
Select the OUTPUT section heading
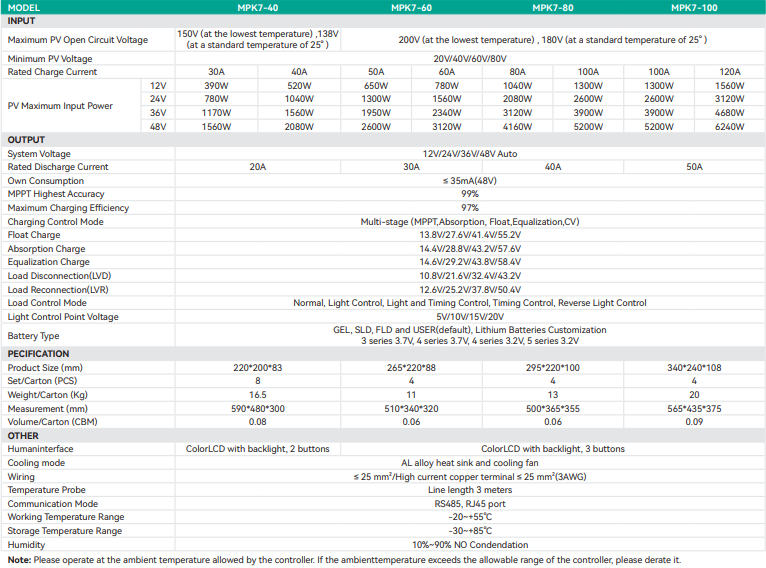26,140
